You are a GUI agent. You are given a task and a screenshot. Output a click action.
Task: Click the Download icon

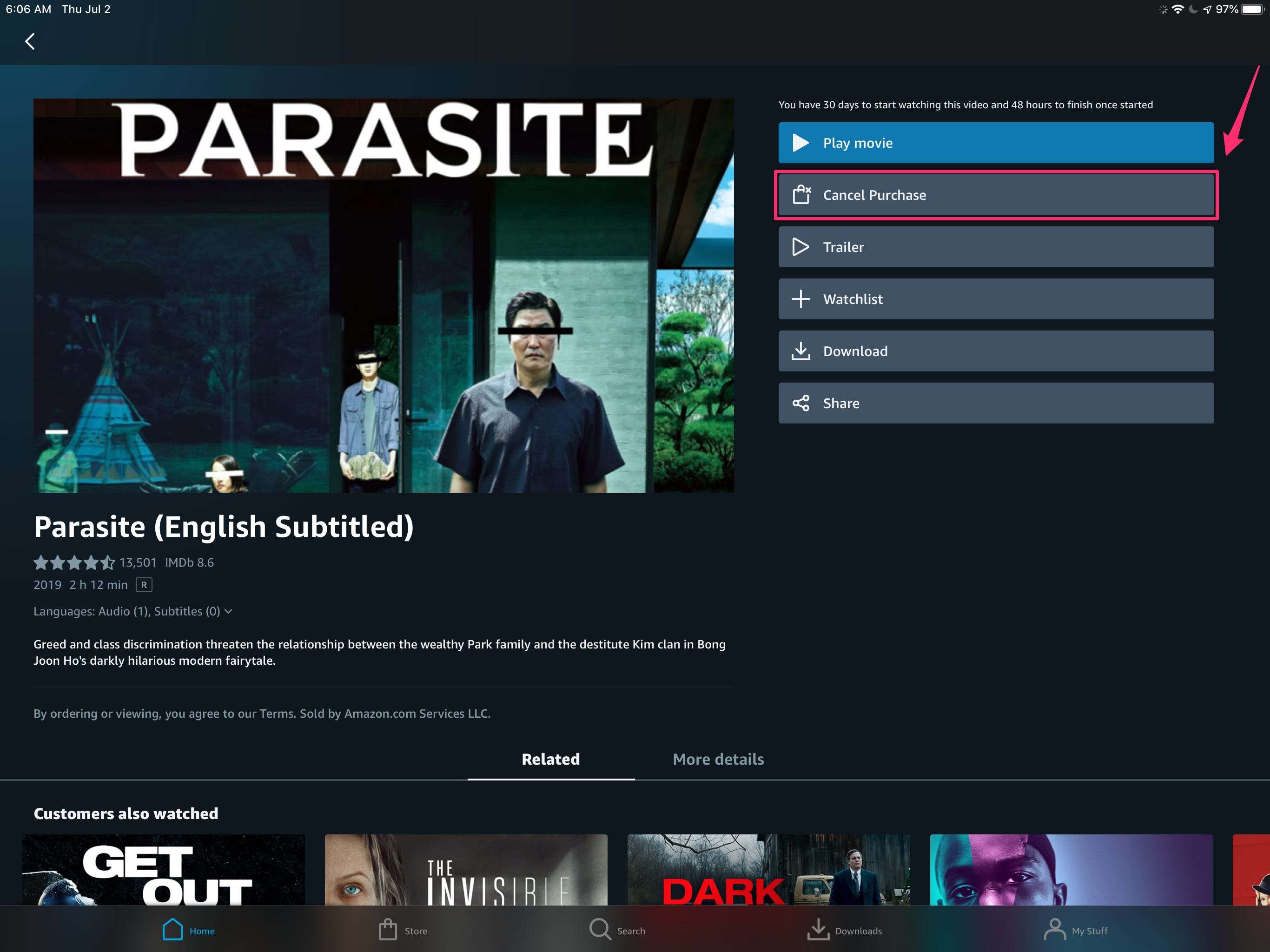click(x=800, y=351)
